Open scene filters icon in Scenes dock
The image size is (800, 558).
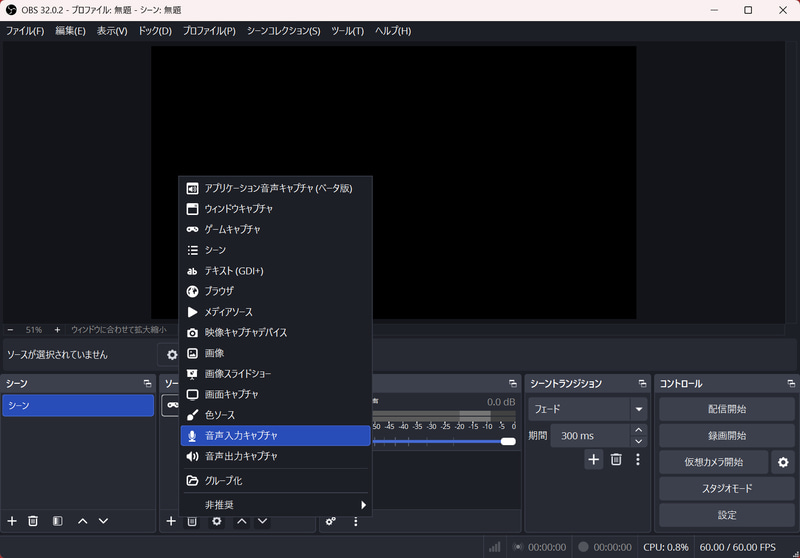tap(58, 521)
